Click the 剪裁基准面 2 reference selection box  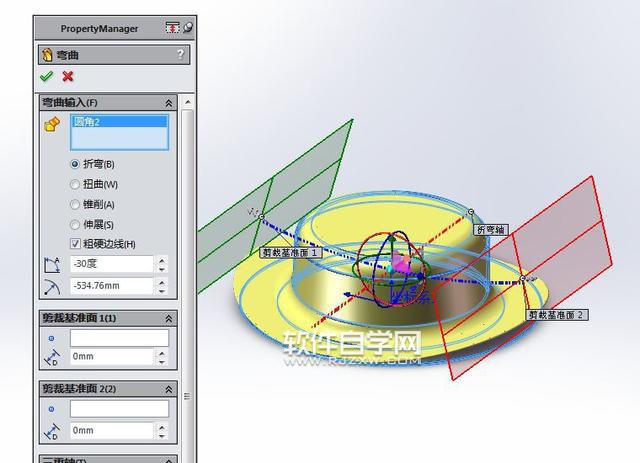tap(119, 409)
